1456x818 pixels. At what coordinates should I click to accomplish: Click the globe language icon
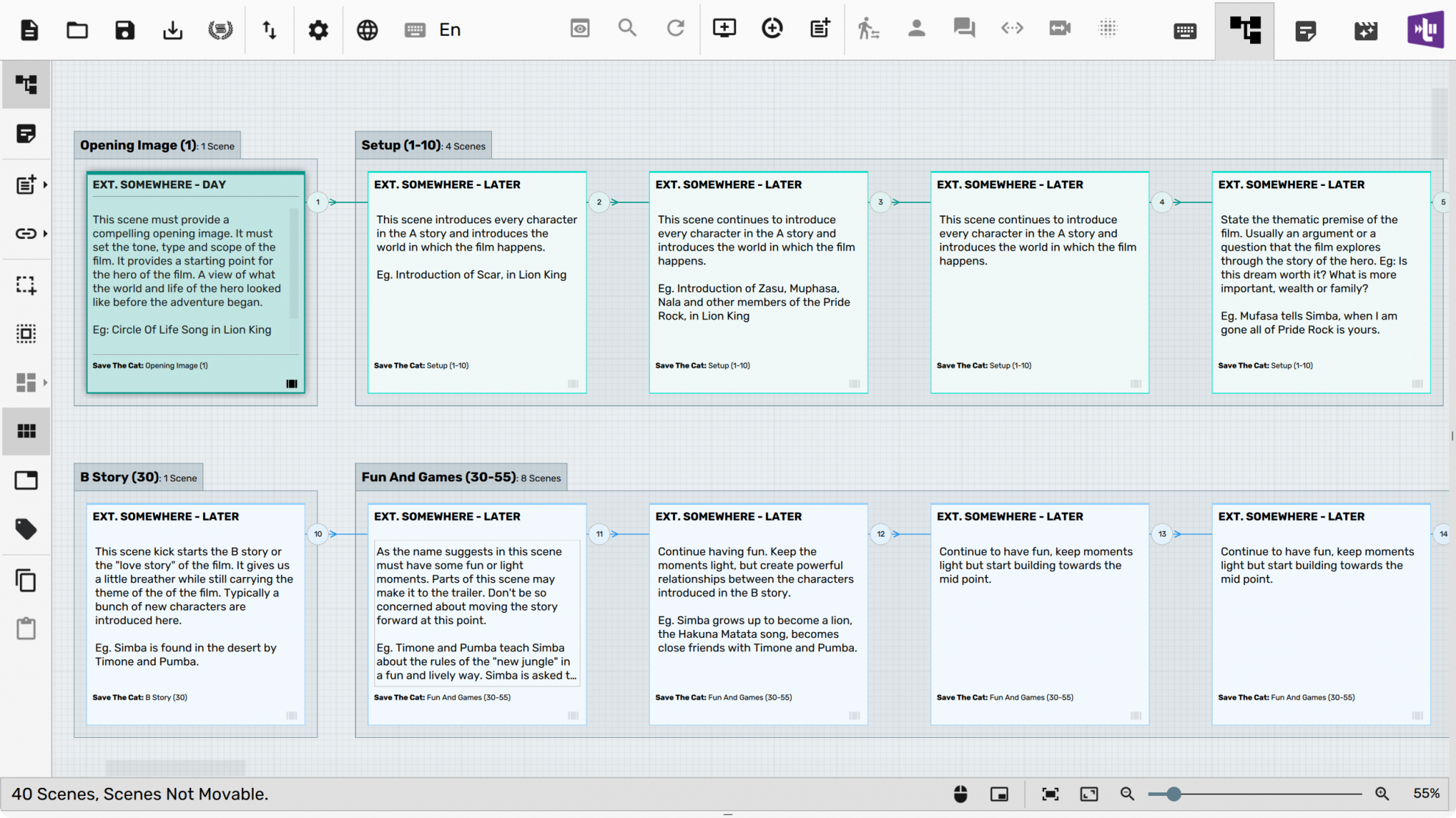[367, 30]
